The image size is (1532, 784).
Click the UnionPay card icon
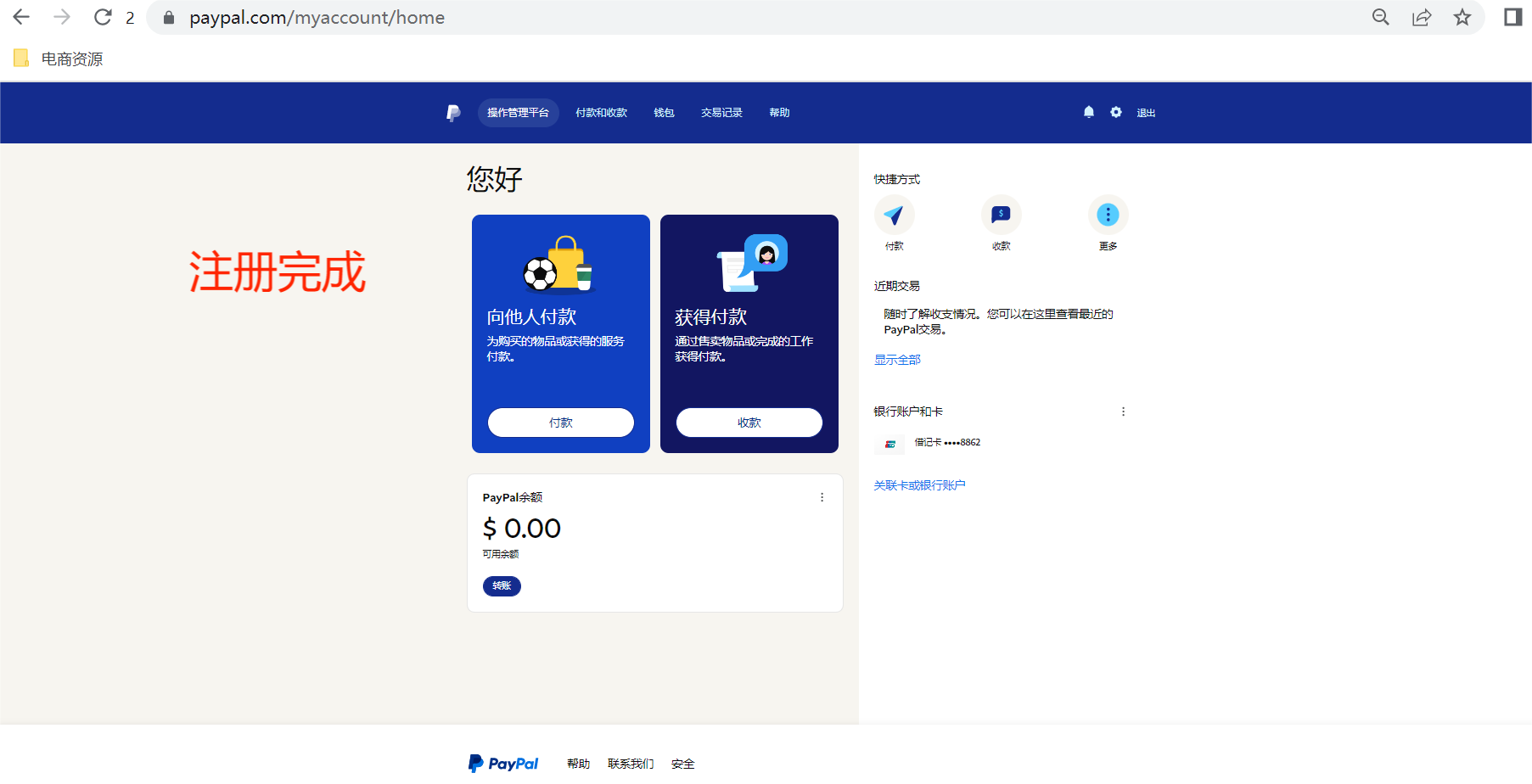(x=889, y=444)
